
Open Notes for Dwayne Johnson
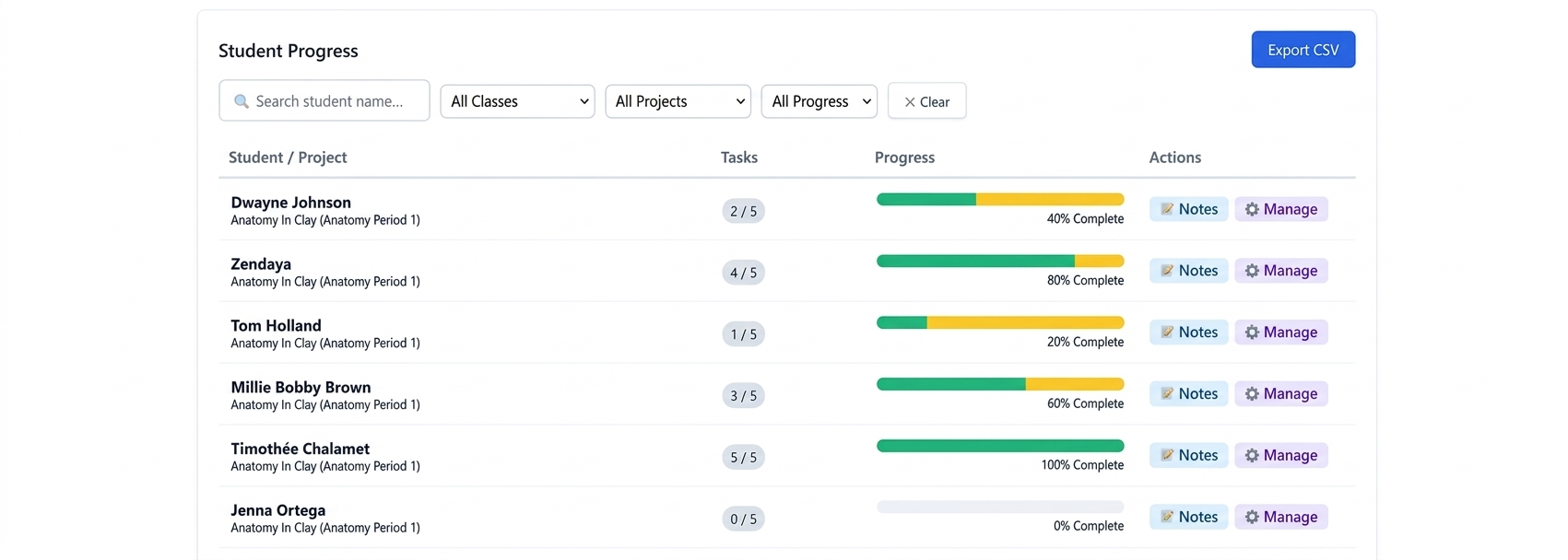point(1189,209)
